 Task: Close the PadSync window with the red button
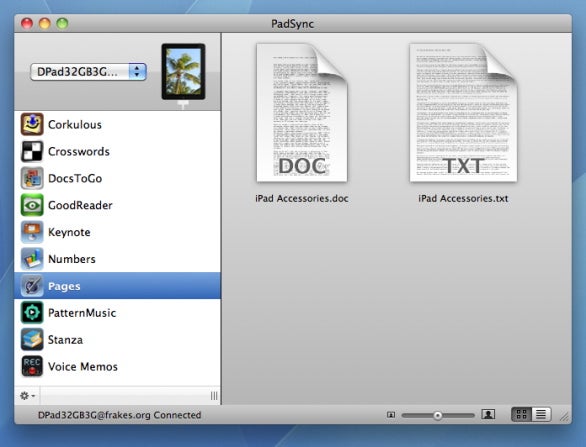(x=27, y=23)
